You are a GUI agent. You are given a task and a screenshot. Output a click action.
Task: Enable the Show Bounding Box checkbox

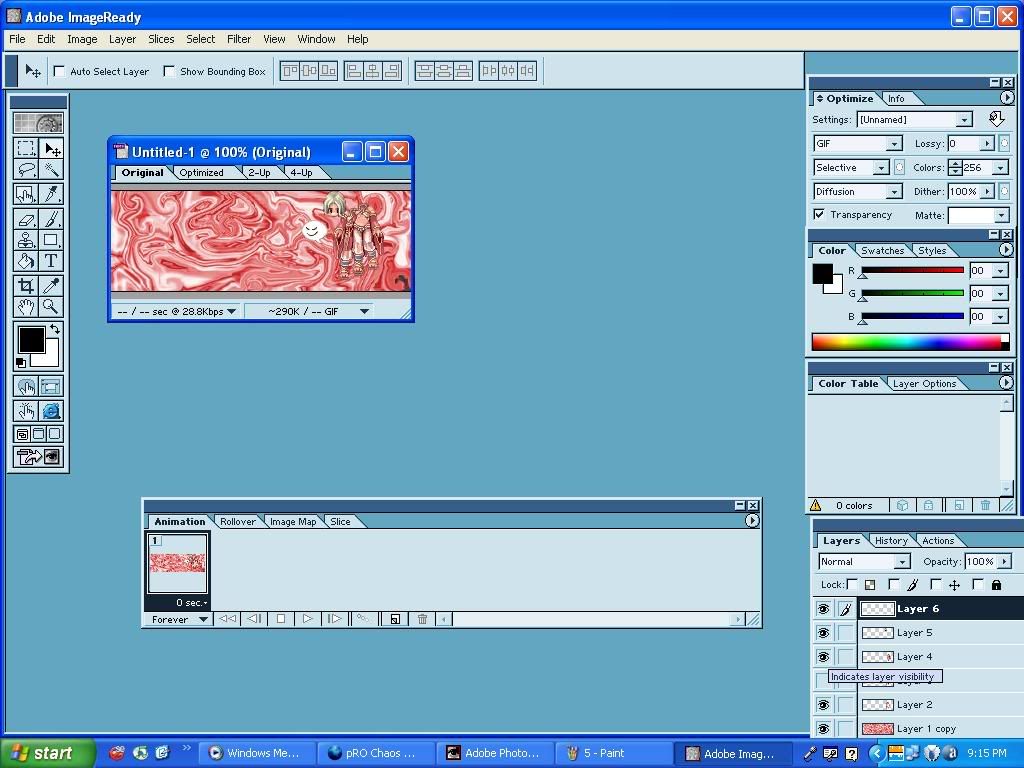169,71
